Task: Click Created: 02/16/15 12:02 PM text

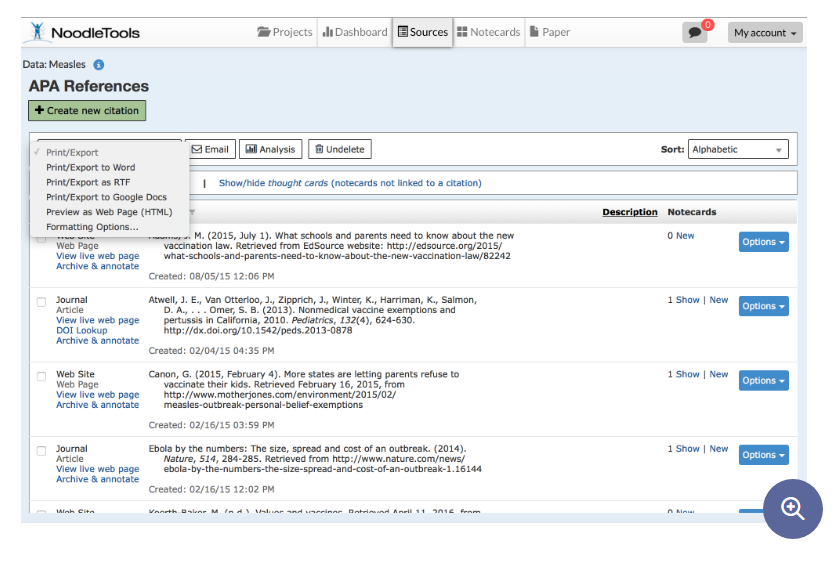Action: coord(211,489)
